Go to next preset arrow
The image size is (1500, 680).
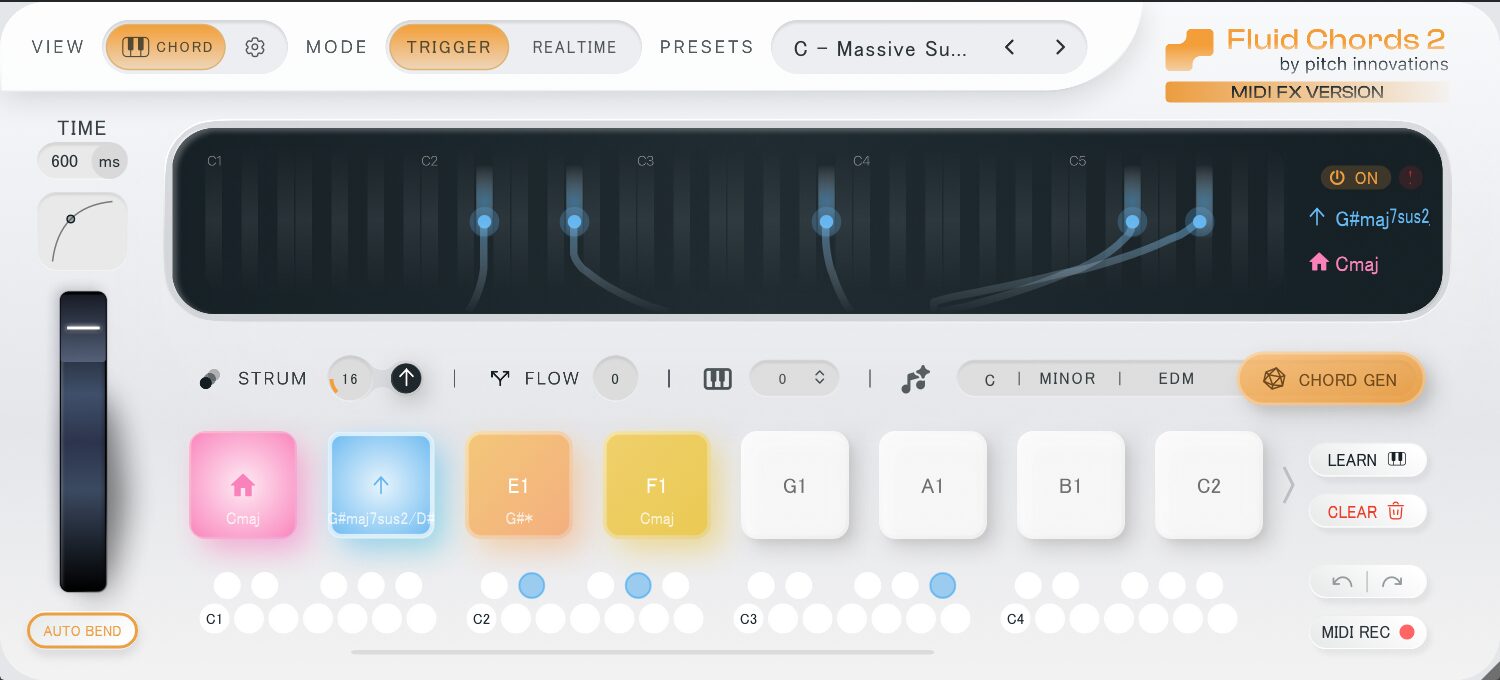(1060, 47)
